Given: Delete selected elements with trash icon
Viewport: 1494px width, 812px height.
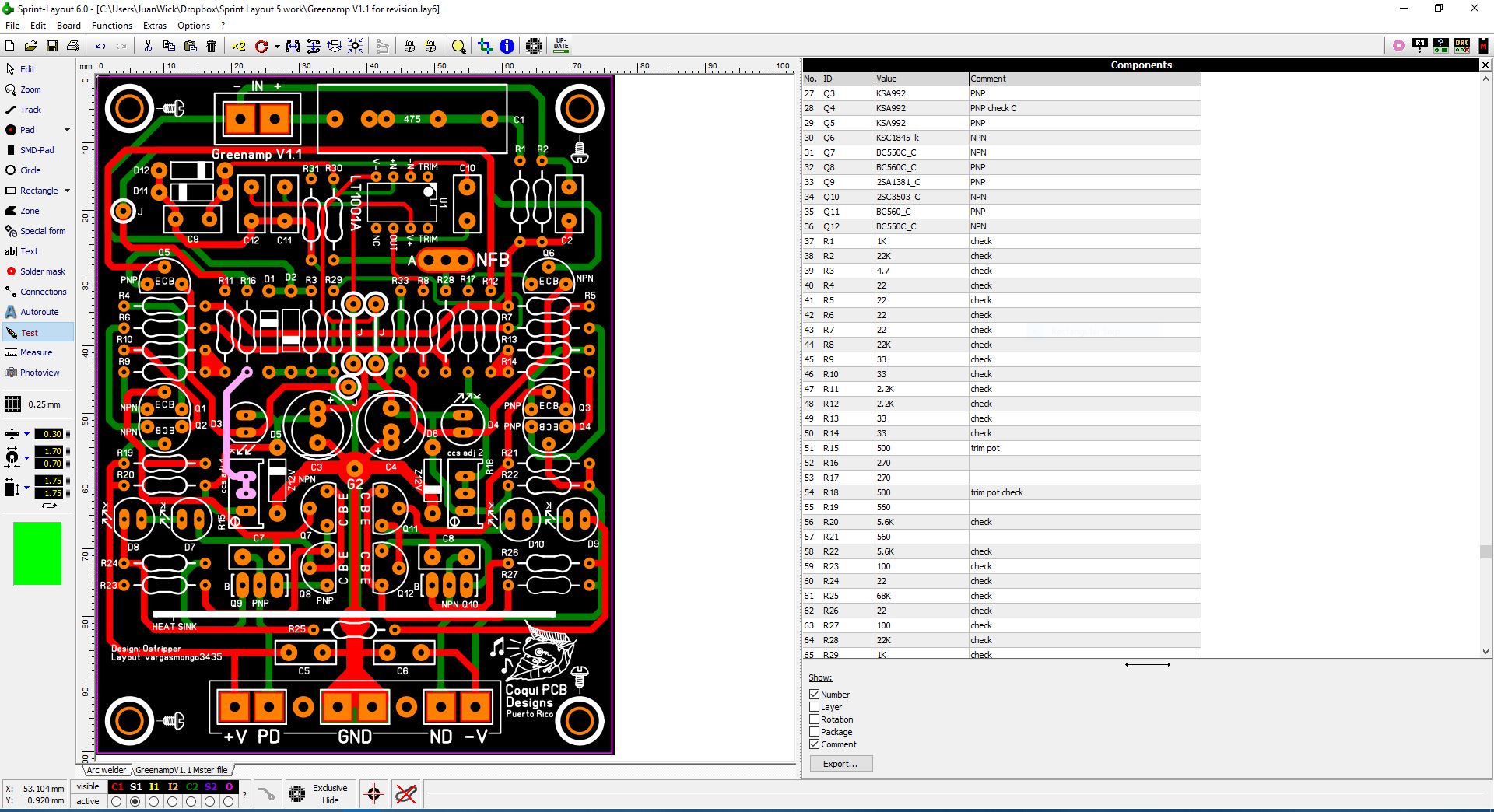Looking at the screenshot, I should 211,46.
